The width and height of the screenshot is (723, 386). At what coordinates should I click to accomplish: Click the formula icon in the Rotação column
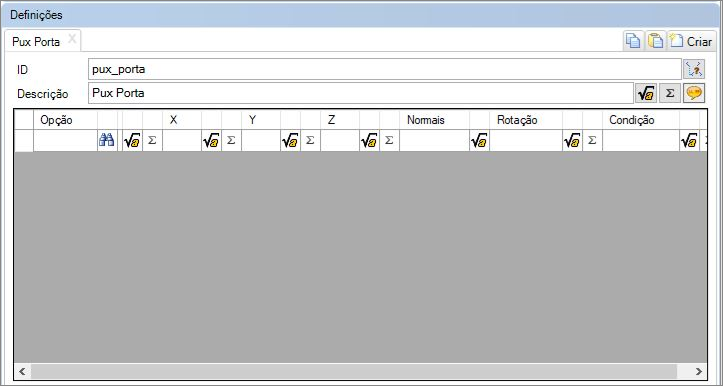pyautogui.click(x=572, y=141)
